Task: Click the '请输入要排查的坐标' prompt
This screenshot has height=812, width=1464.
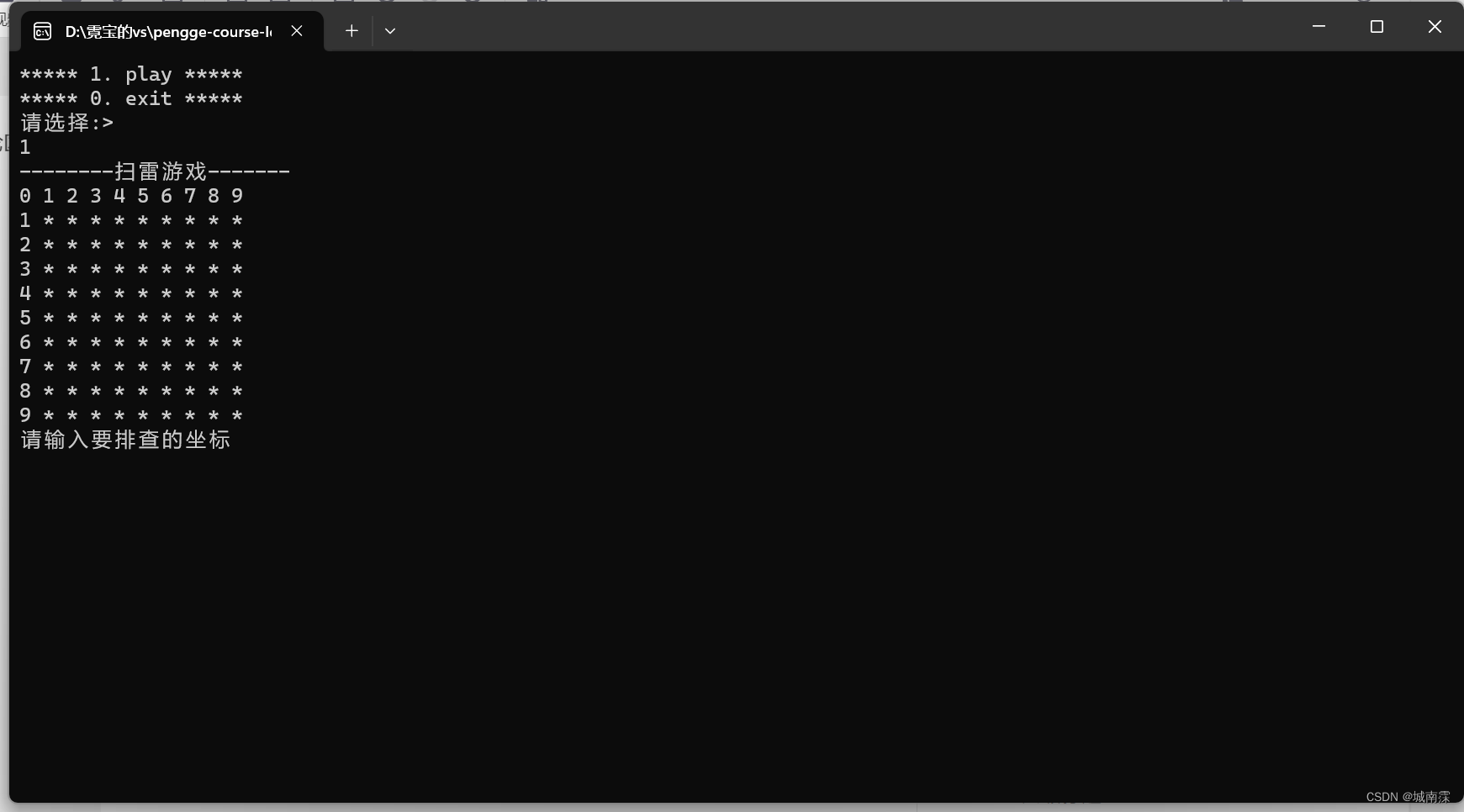Action: pos(125,440)
